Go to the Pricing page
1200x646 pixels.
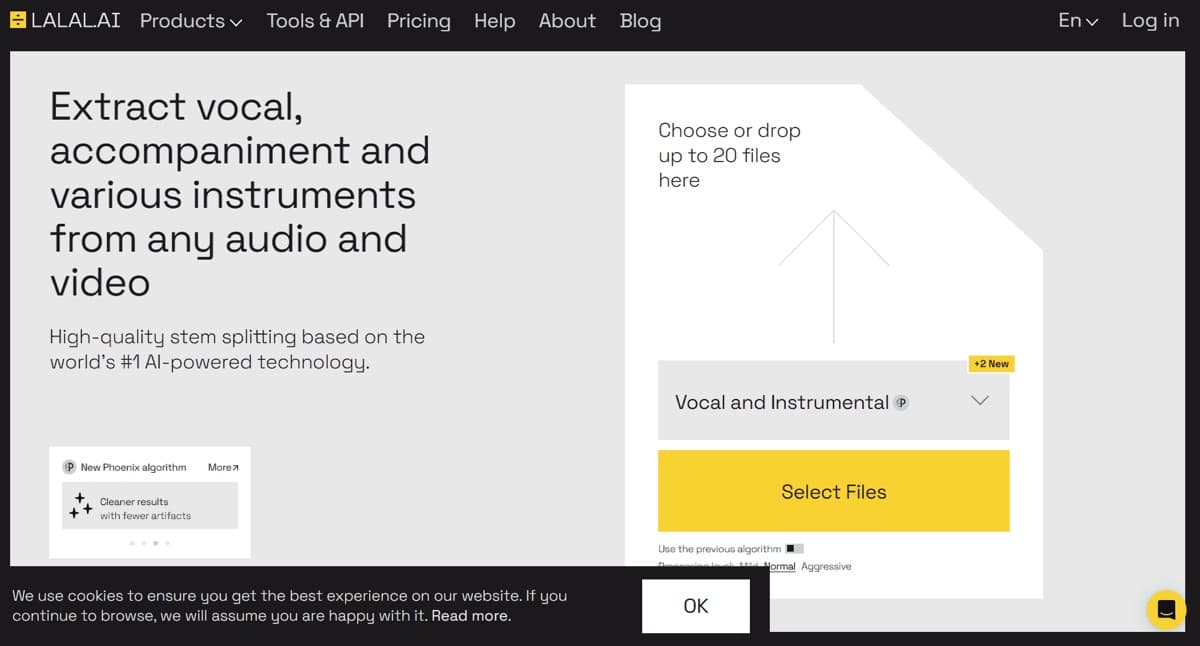419,21
